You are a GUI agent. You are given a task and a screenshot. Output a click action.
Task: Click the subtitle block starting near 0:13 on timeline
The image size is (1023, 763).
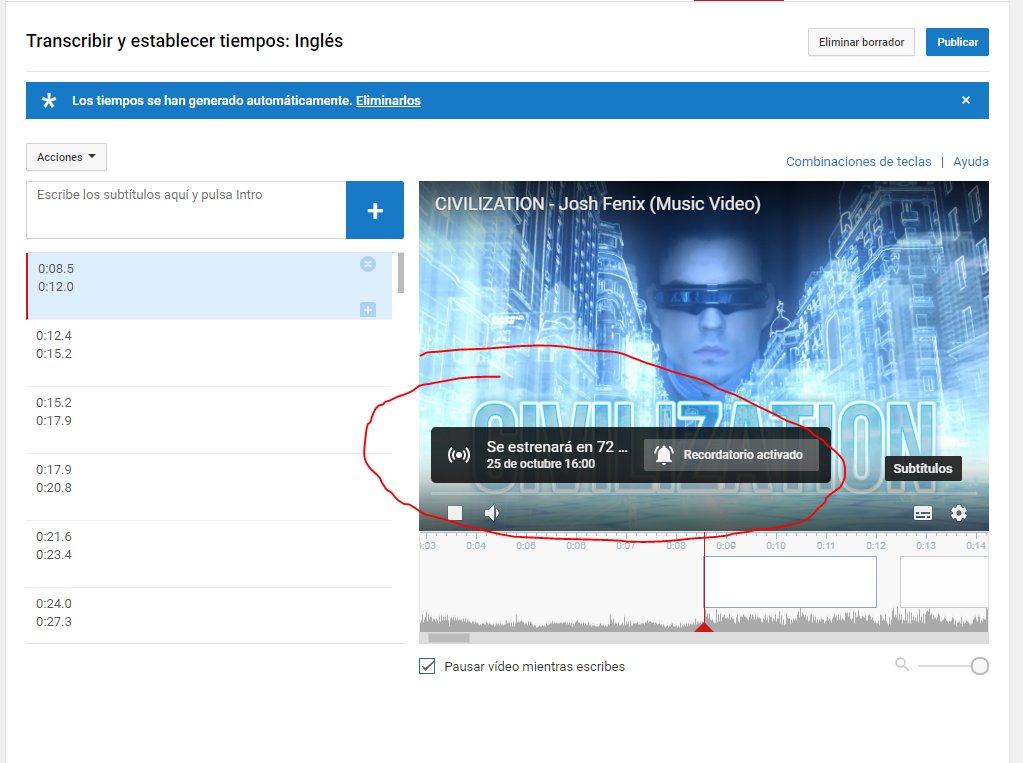point(944,582)
